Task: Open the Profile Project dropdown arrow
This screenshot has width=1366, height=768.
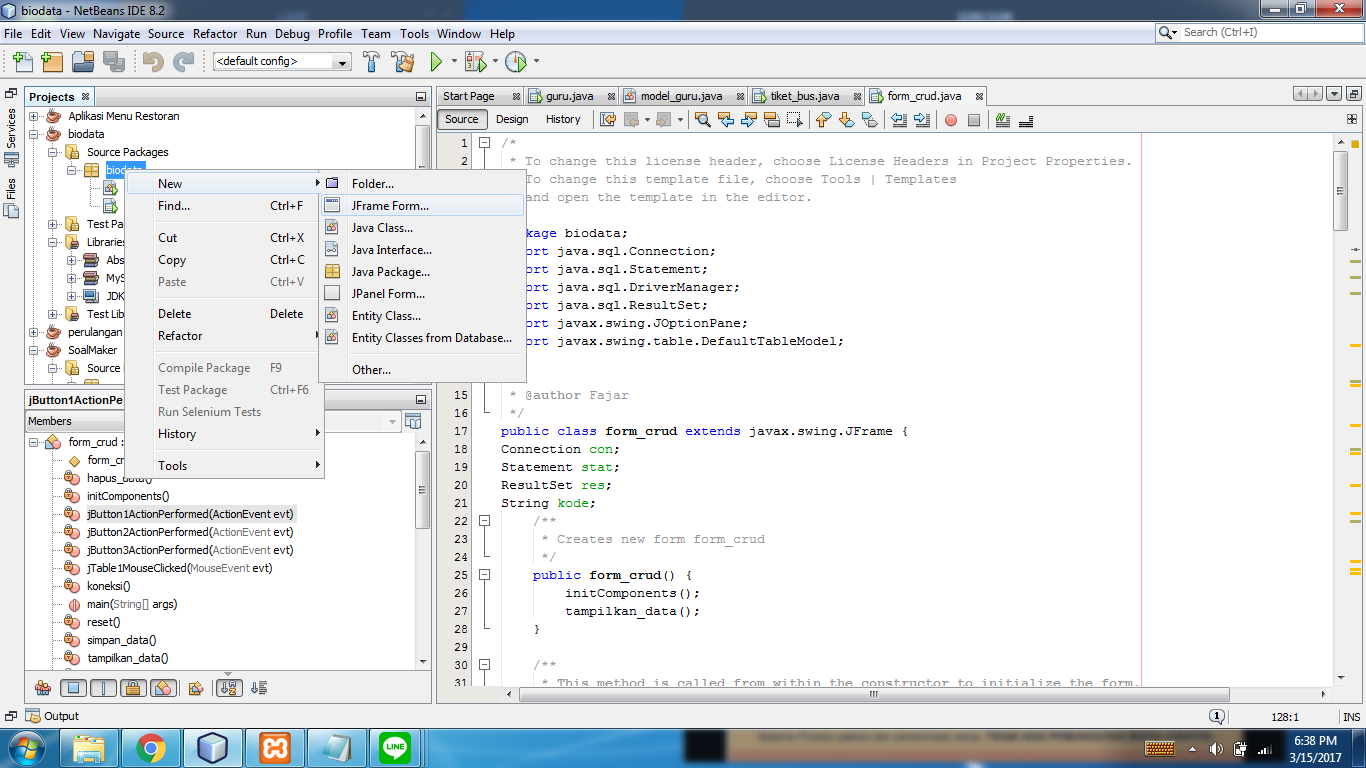Action: tap(536, 61)
